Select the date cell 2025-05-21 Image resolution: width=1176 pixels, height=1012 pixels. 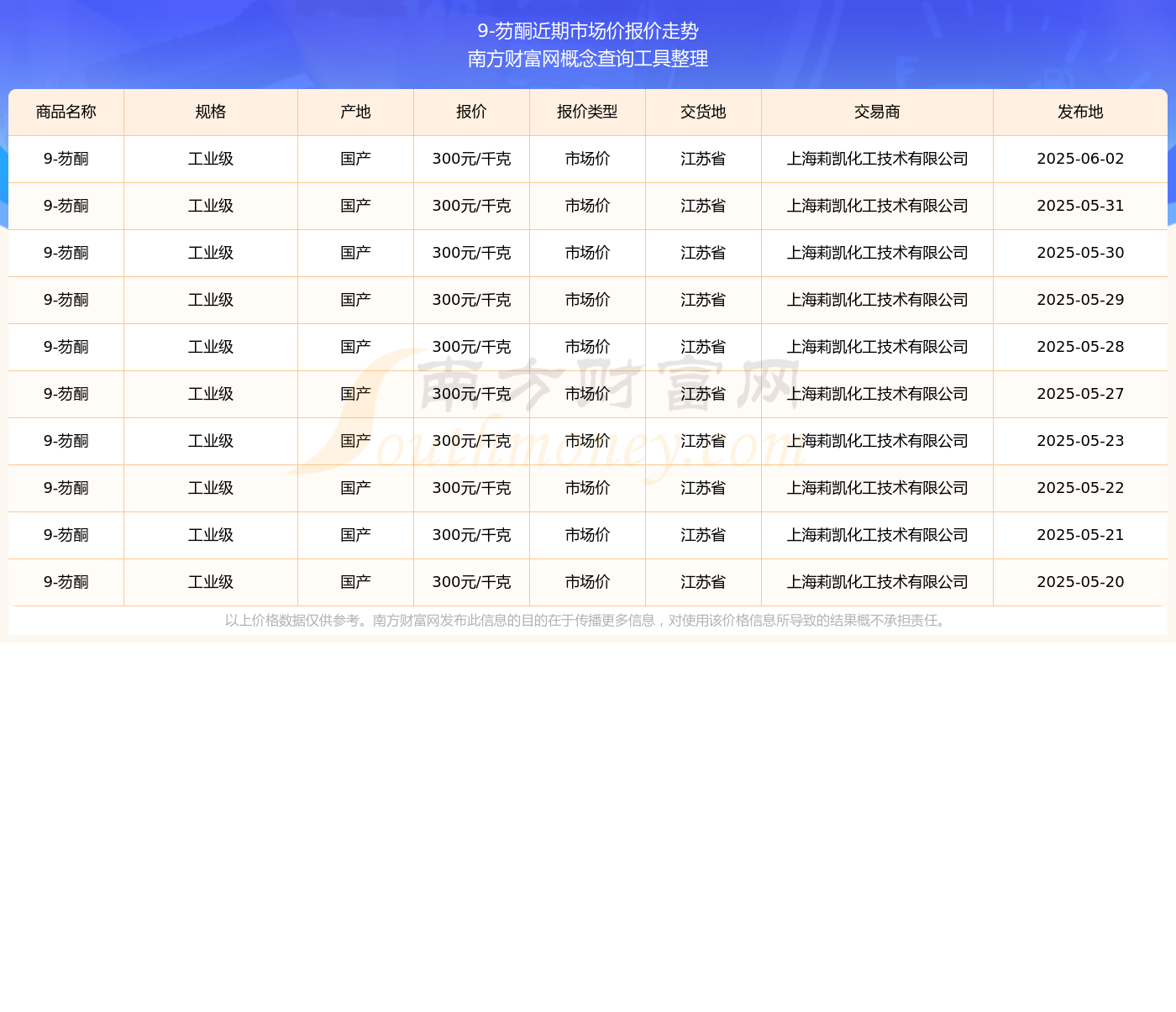coord(1080,535)
